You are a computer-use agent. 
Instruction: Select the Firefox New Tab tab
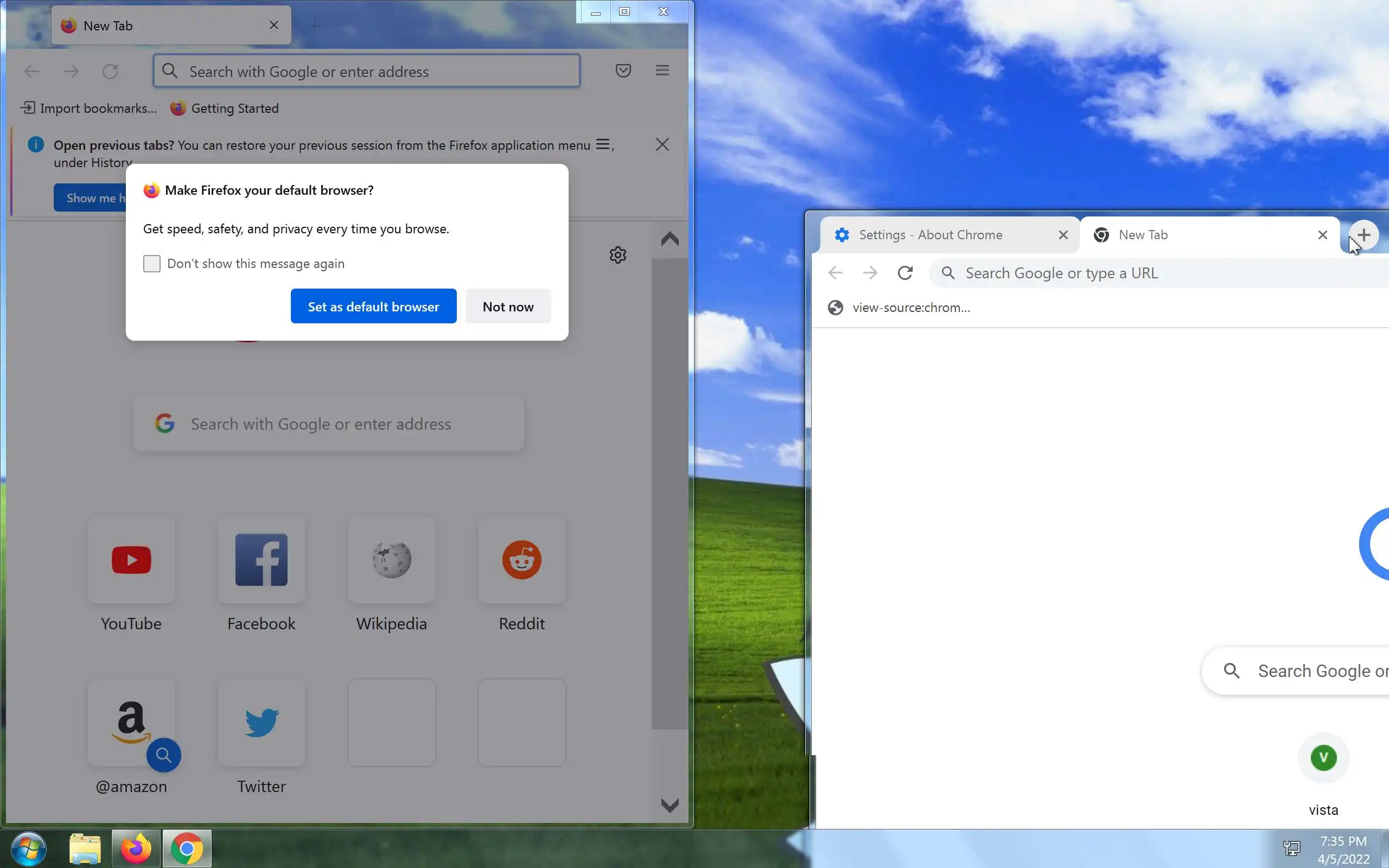coord(161,26)
